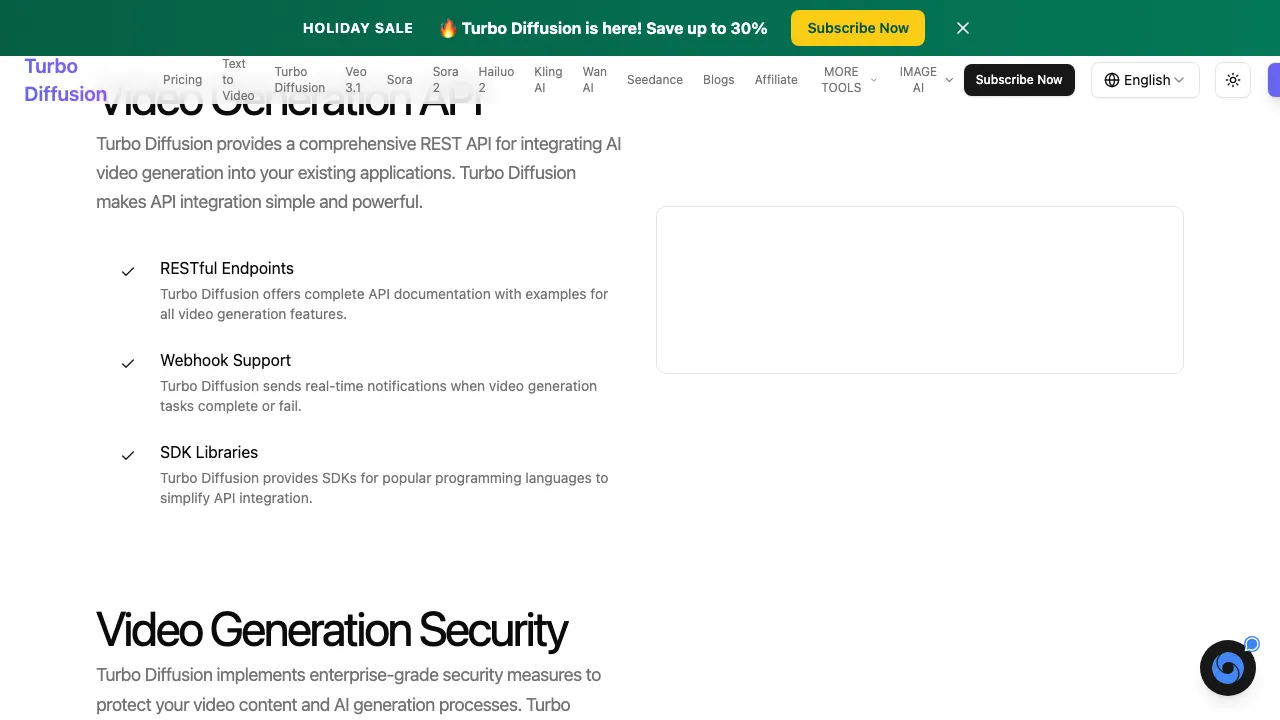Image resolution: width=1280 pixels, height=720 pixels.
Task: Click the empty API preview panel
Action: [x=919, y=290]
